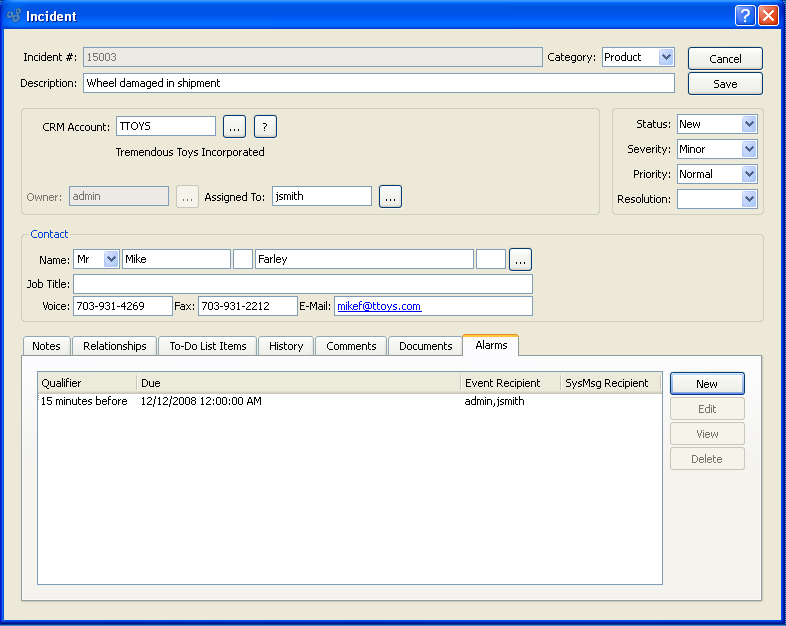Click the CRM Account question mark button
Image resolution: width=786 pixels, height=626 pixels.
265,126
